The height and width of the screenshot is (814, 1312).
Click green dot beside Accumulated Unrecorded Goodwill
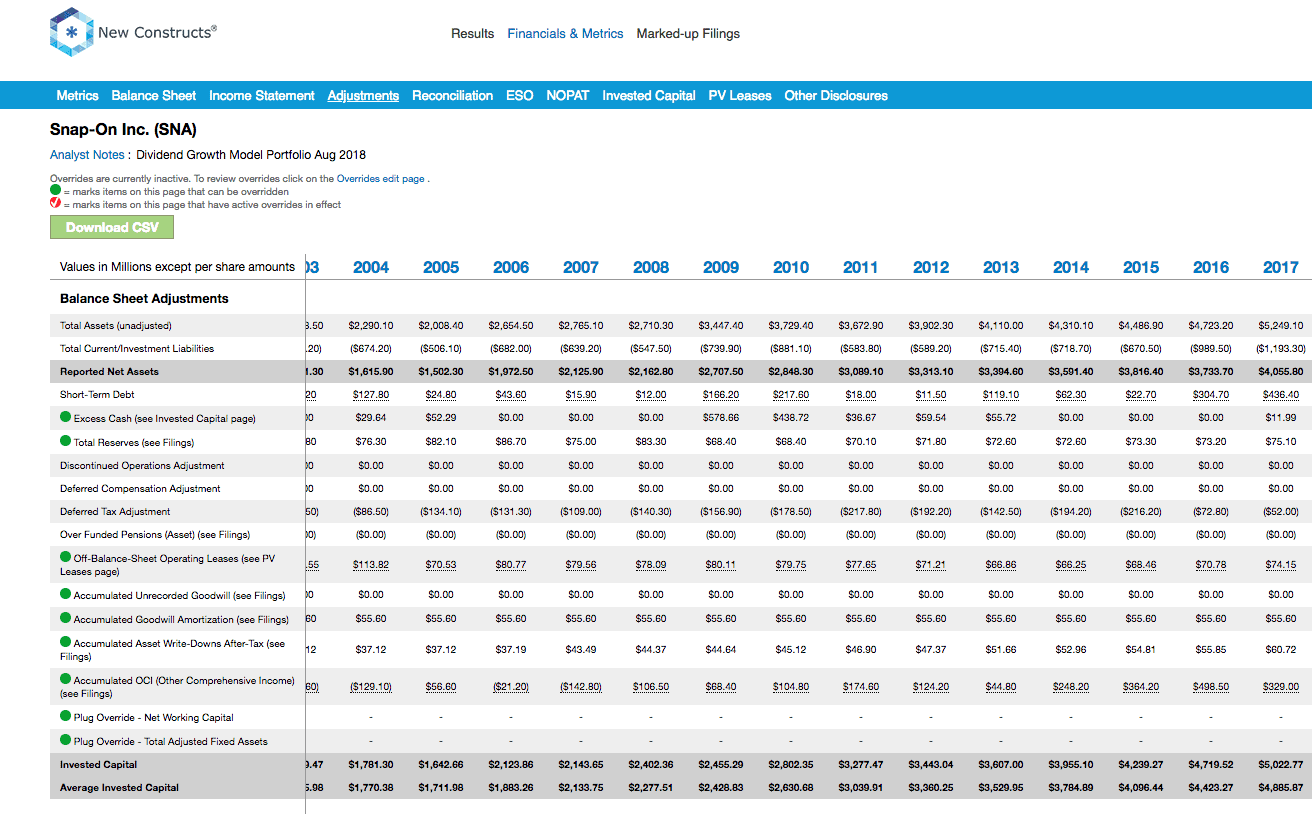click(66, 594)
